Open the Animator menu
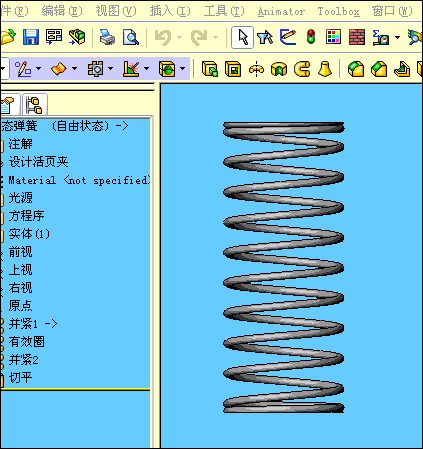Screen dimensions: 423x449 281,12
